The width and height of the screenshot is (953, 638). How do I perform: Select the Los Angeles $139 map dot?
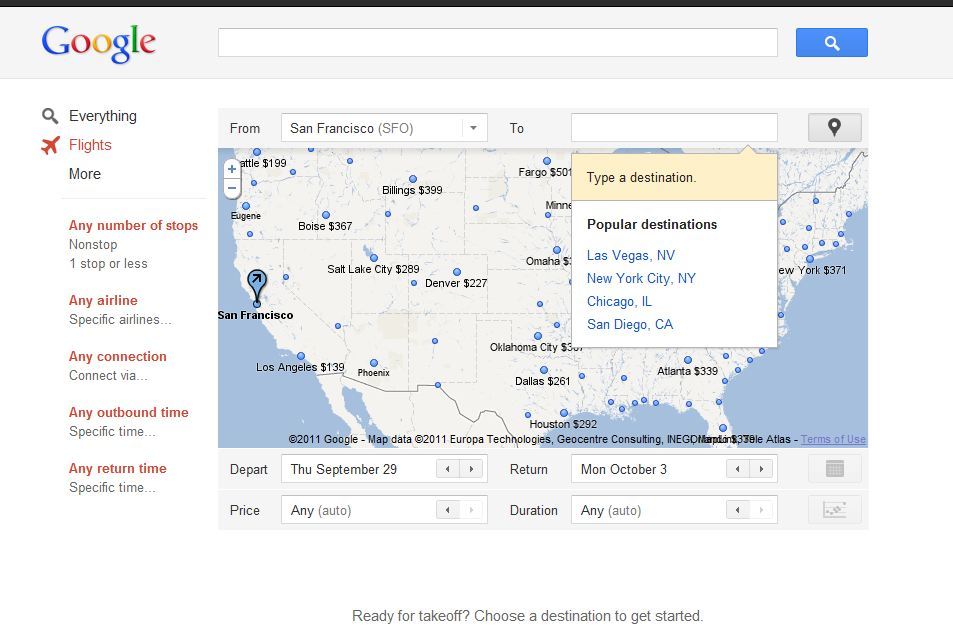tap(301, 356)
